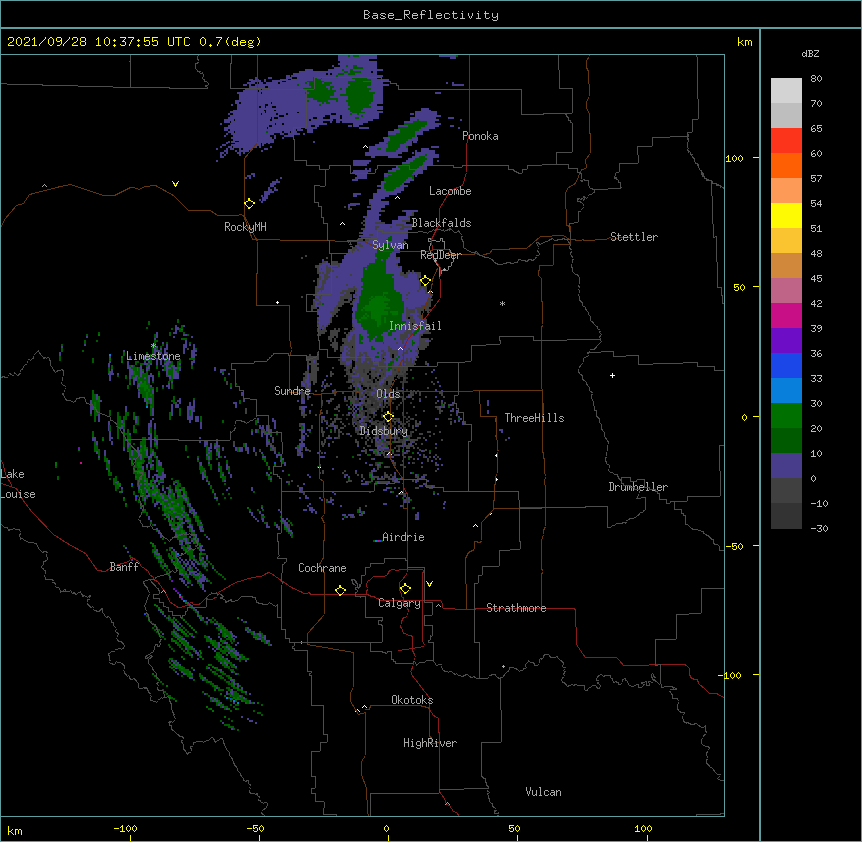Click the Drumheller town label
The width and height of the screenshot is (862, 842).
pos(638,487)
